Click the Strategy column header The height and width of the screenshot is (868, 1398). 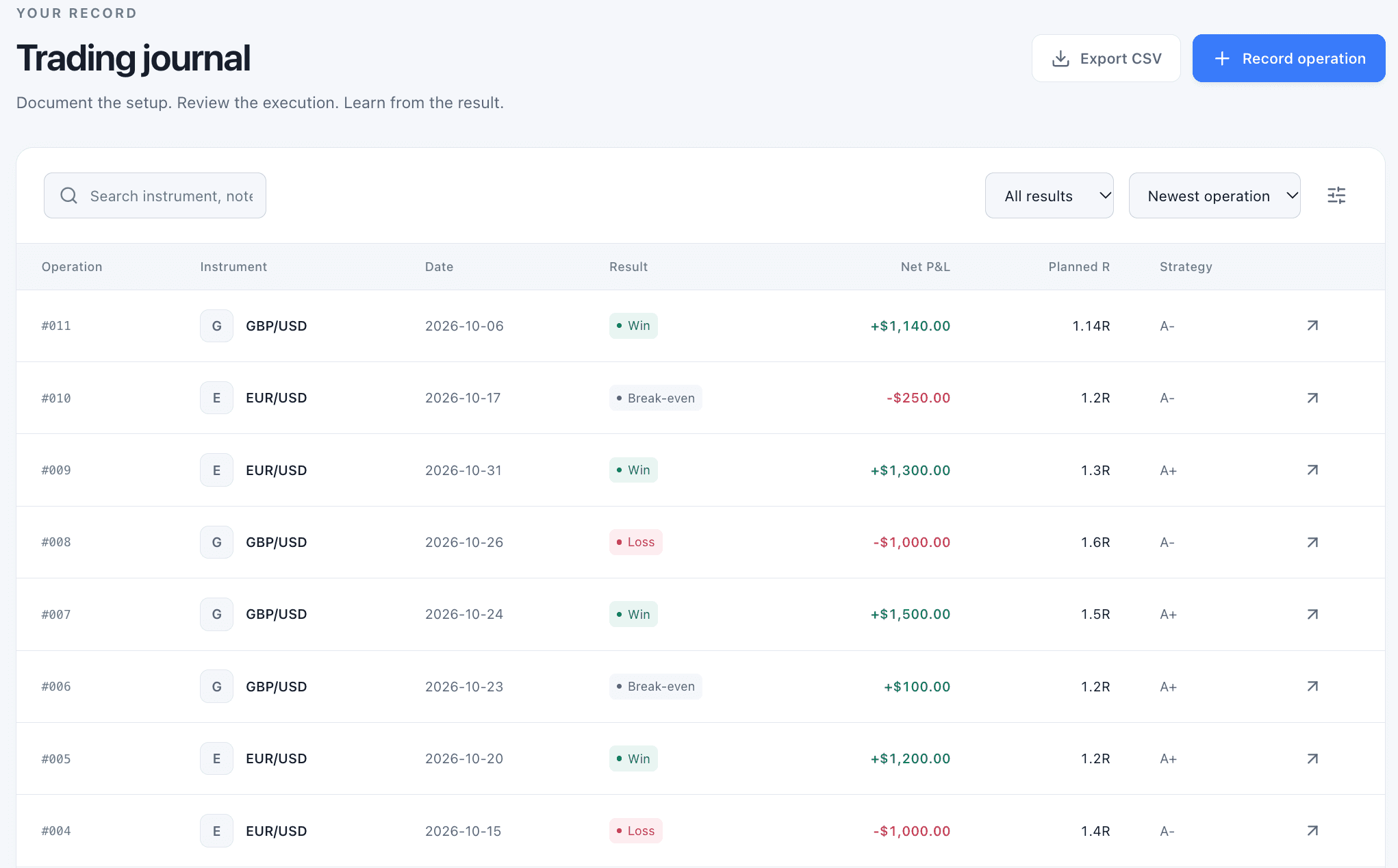1186,267
